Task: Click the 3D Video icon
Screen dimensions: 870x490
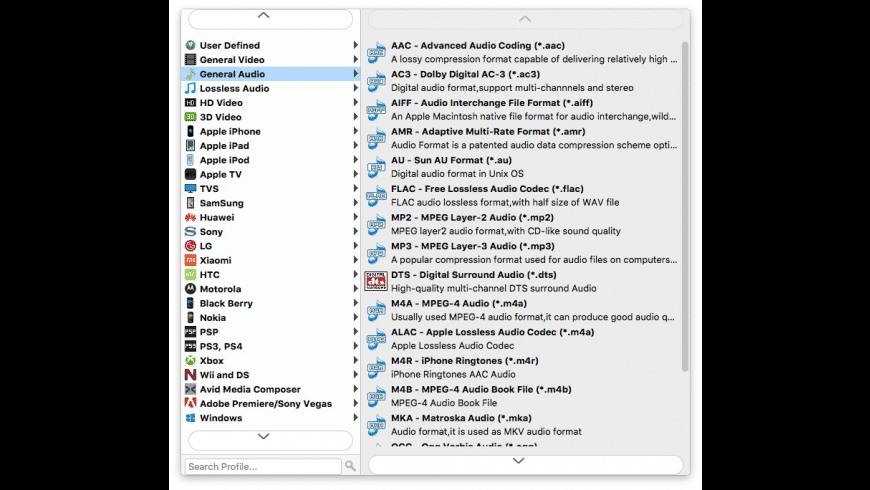Action: tap(190, 117)
